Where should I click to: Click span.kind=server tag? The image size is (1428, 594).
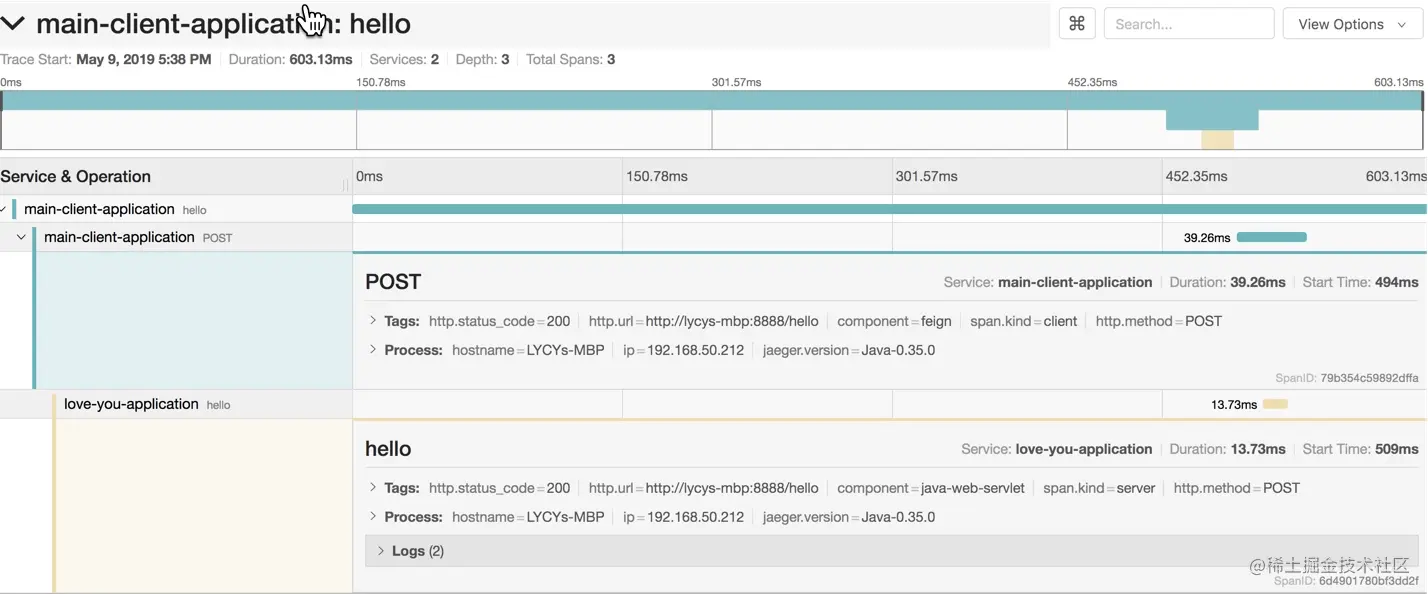click(x=1099, y=488)
